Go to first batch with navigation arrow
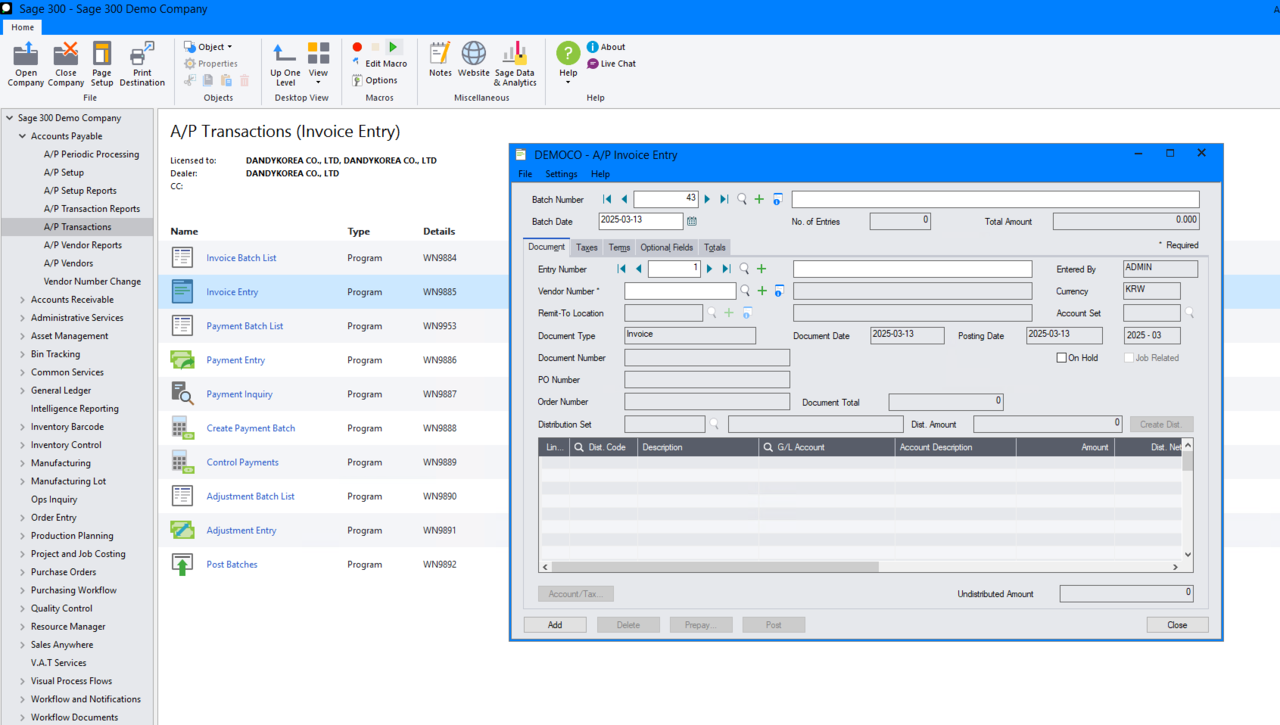This screenshot has height=725, width=1280. pyautogui.click(x=607, y=200)
